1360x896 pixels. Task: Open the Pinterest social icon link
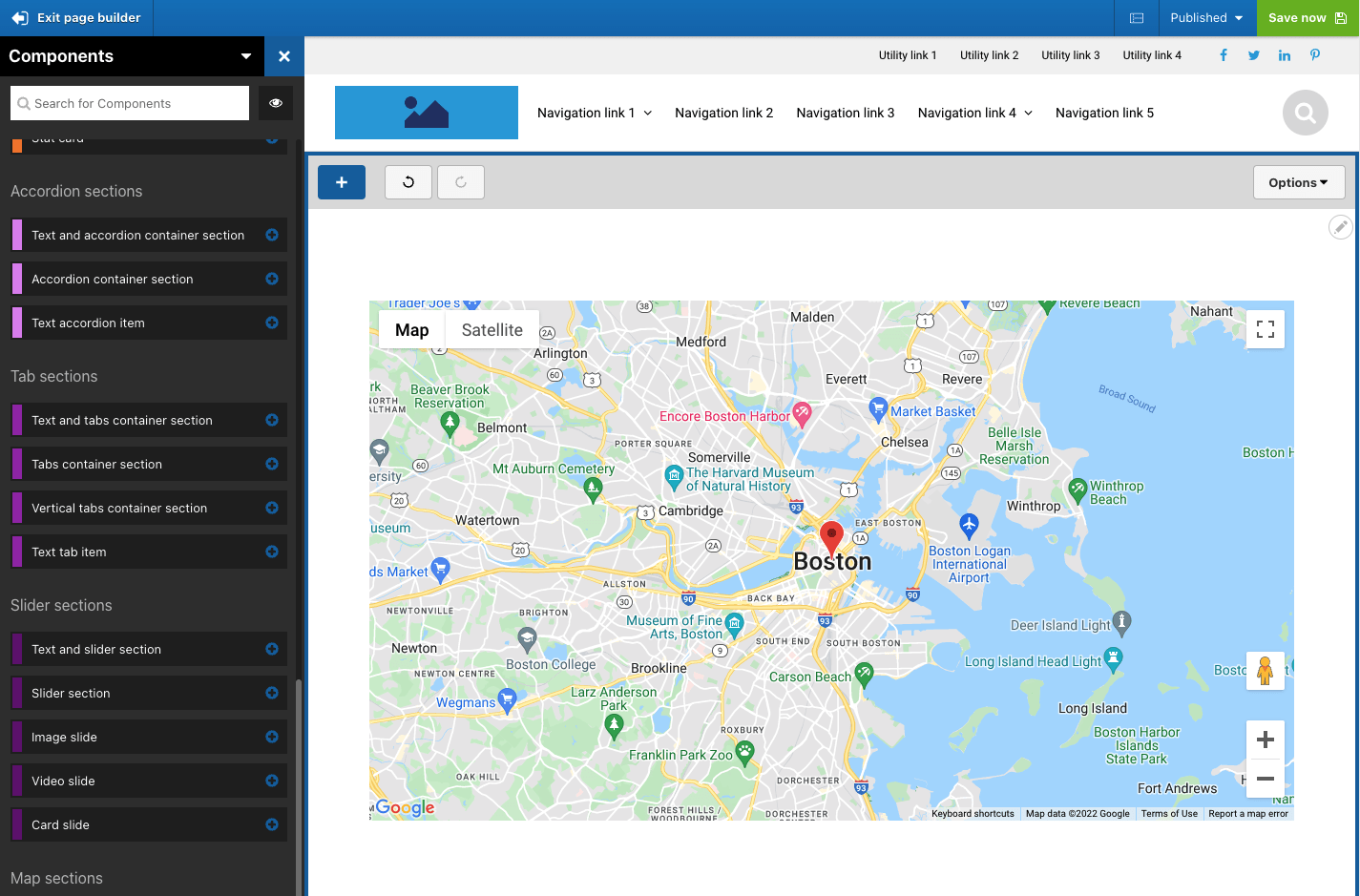[1315, 55]
